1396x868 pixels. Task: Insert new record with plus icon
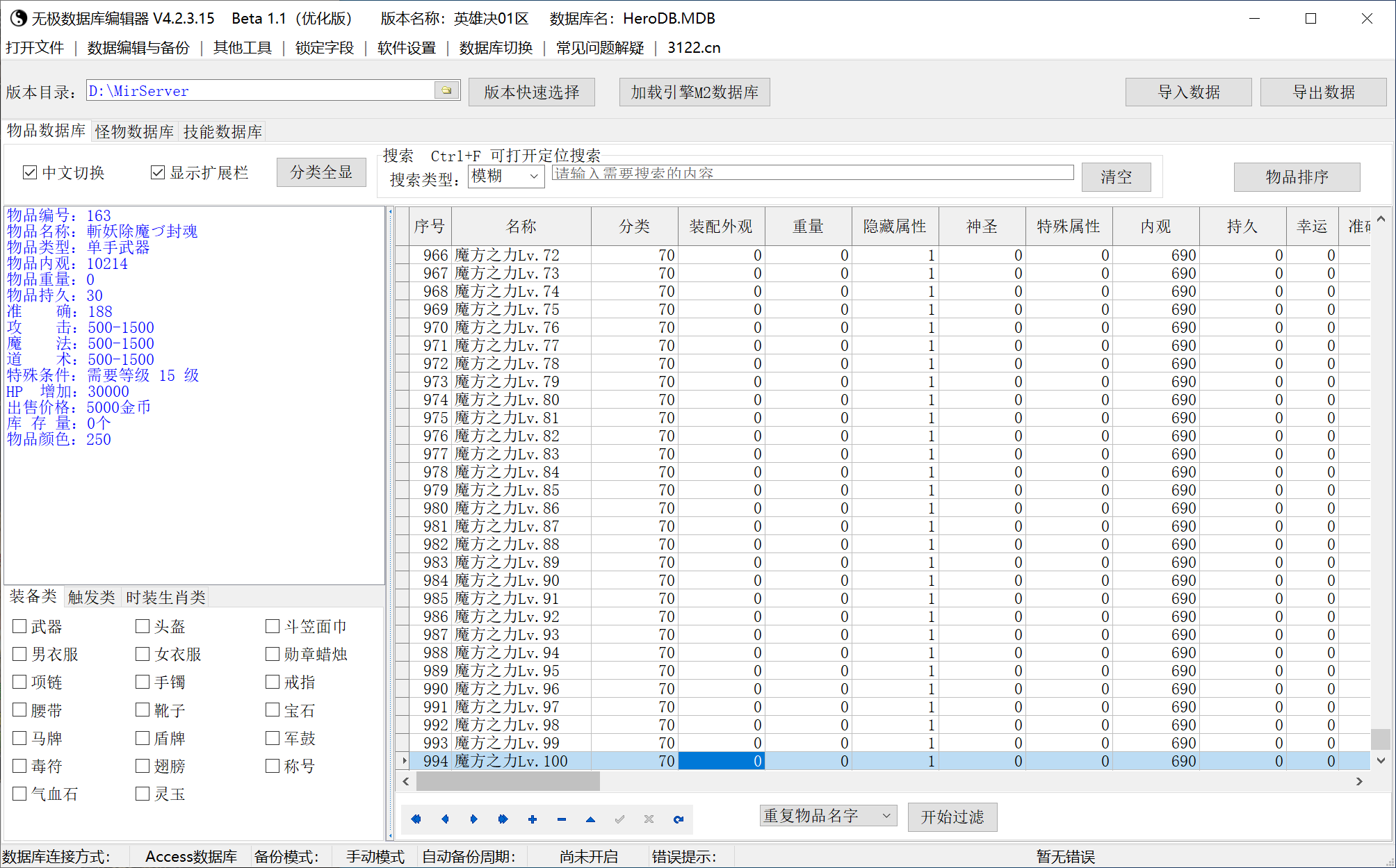pyautogui.click(x=533, y=819)
